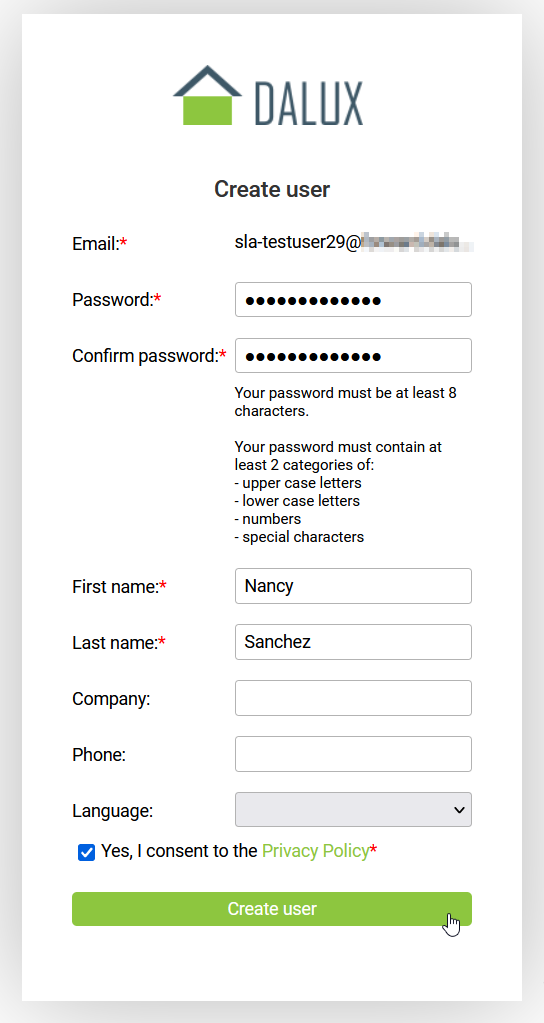The image size is (544, 1023).
Task: Focus the Password input field
Action: click(353, 299)
